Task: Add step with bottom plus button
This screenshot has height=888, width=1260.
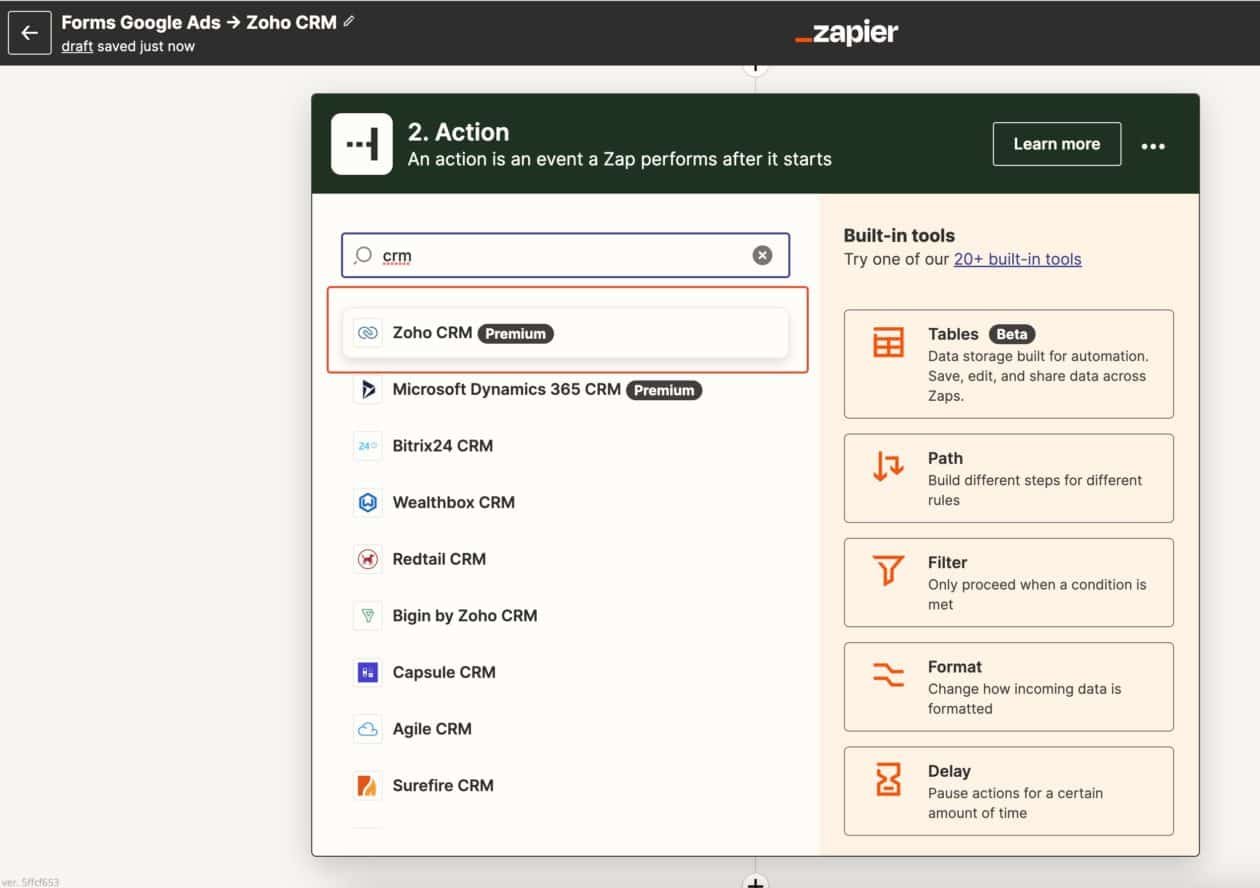Action: [x=756, y=882]
